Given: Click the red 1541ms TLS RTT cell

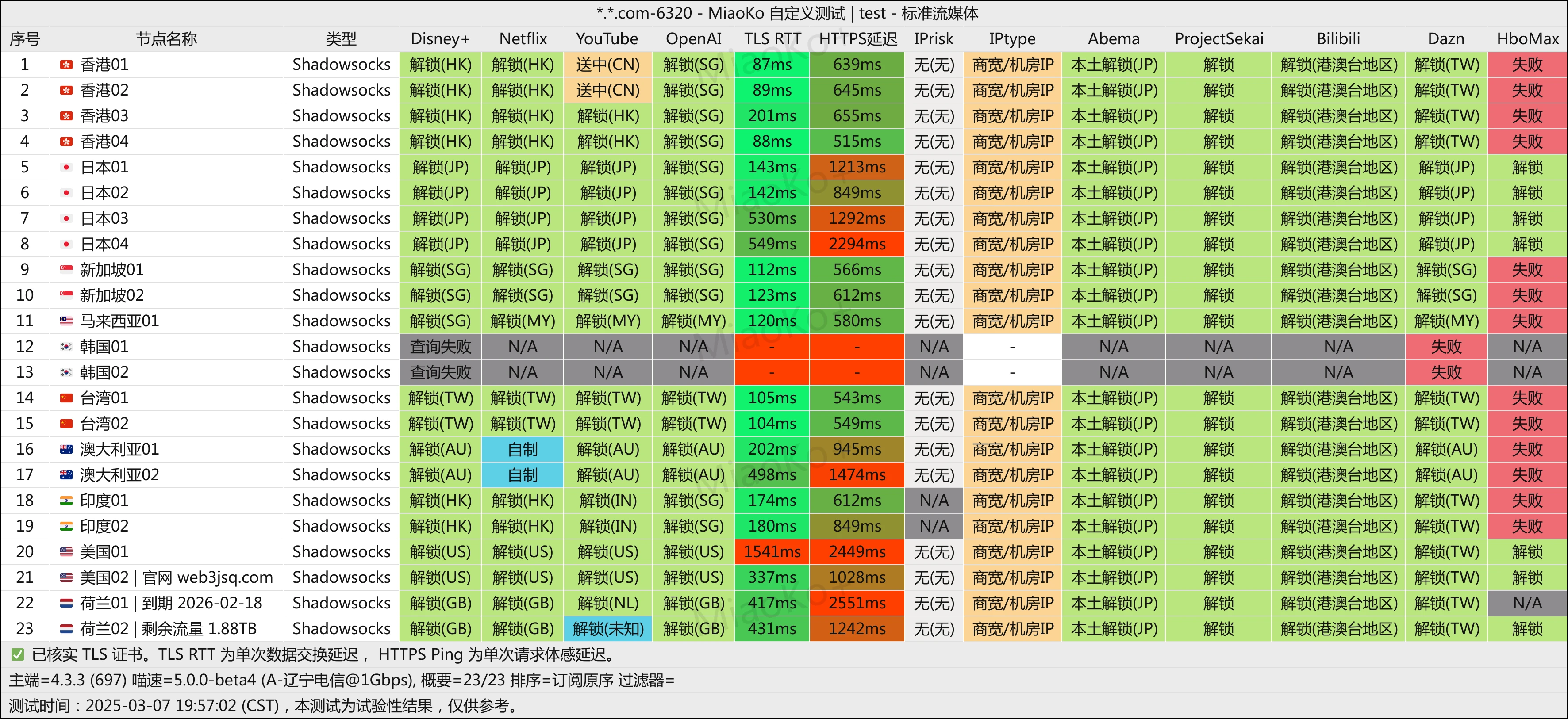Looking at the screenshot, I should click(x=772, y=552).
